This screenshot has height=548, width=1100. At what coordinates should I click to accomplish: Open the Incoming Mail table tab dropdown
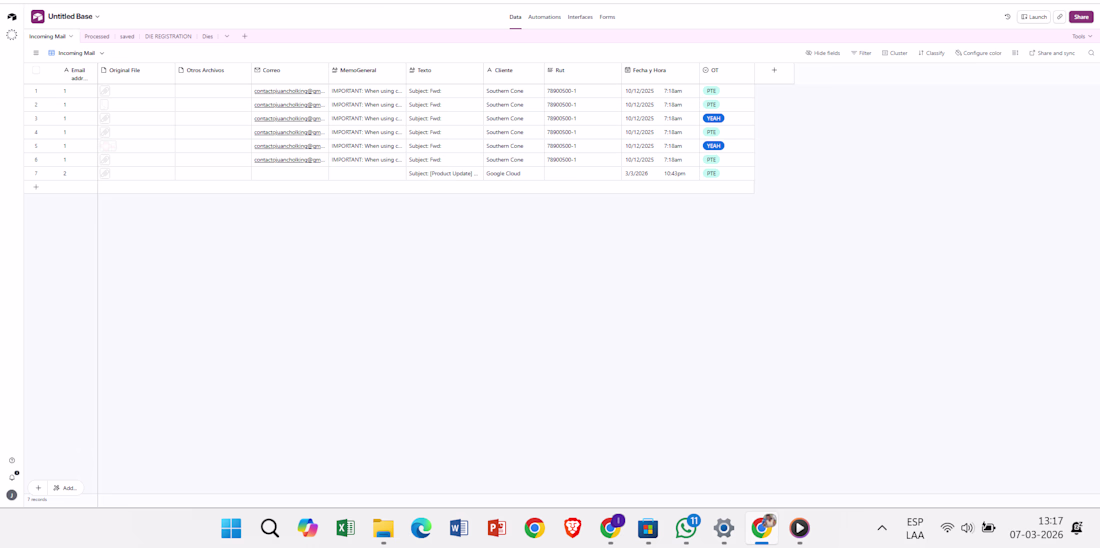(71, 36)
